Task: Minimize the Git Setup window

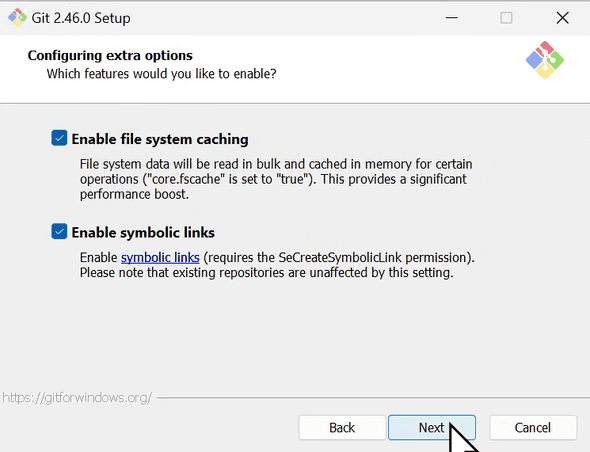Action: click(452, 18)
